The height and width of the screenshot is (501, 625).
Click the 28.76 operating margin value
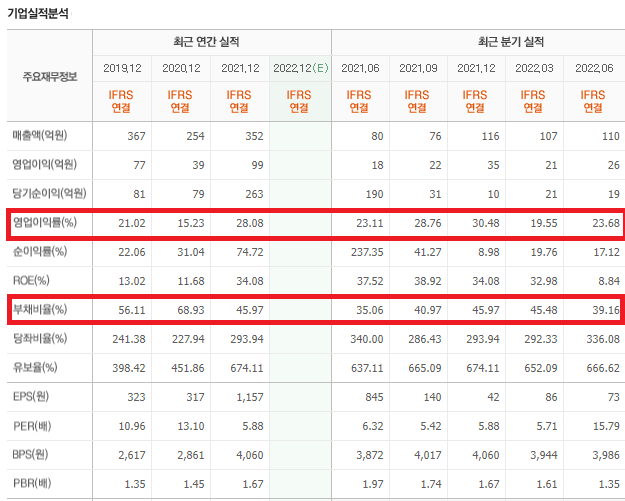point(428,223)
